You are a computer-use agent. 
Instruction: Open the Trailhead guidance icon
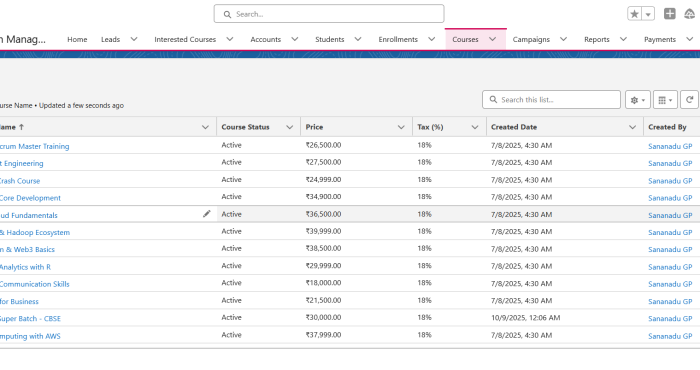(690, 14)
